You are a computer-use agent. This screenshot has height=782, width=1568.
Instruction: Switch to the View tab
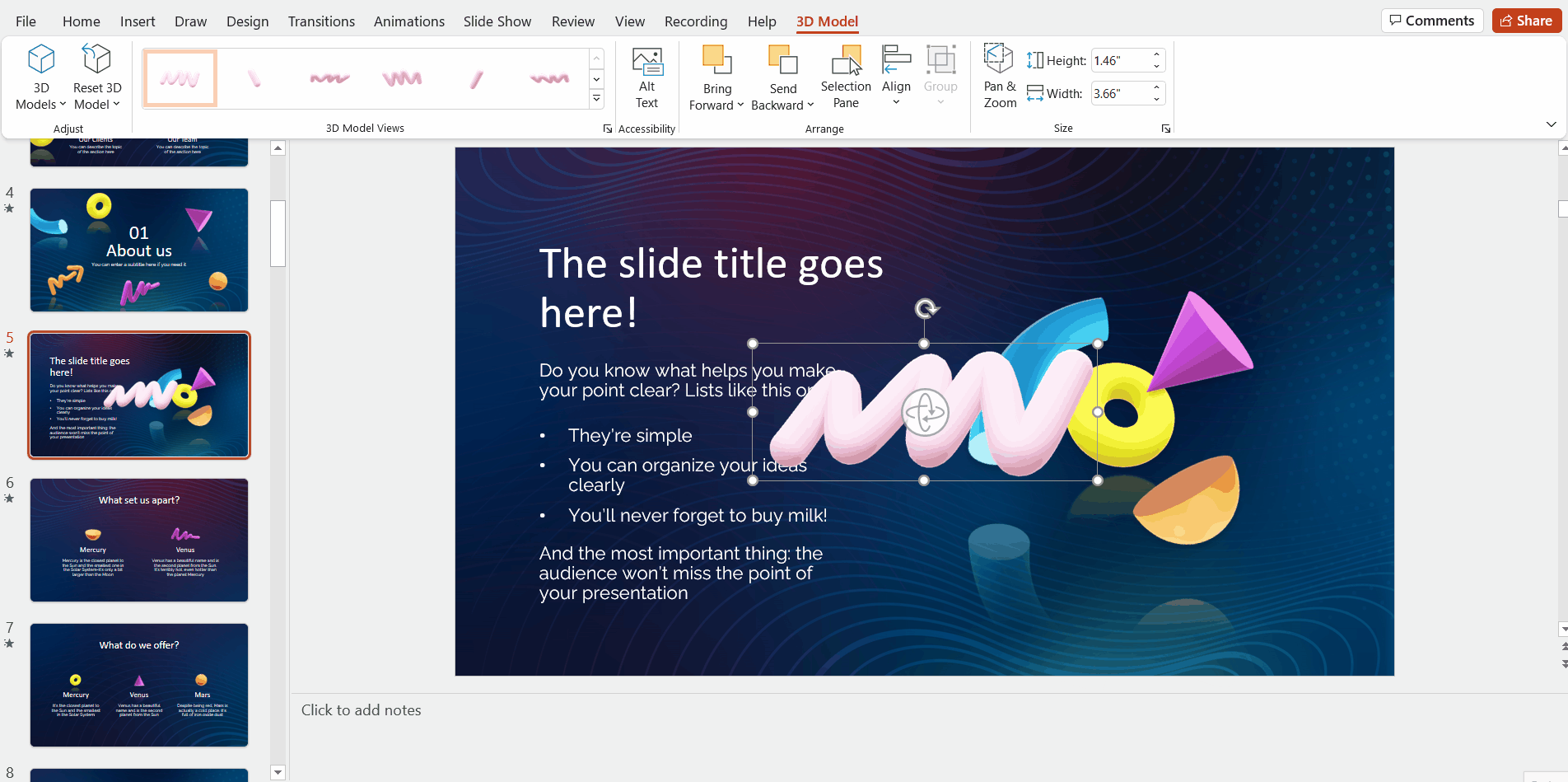tap(629, 21)
